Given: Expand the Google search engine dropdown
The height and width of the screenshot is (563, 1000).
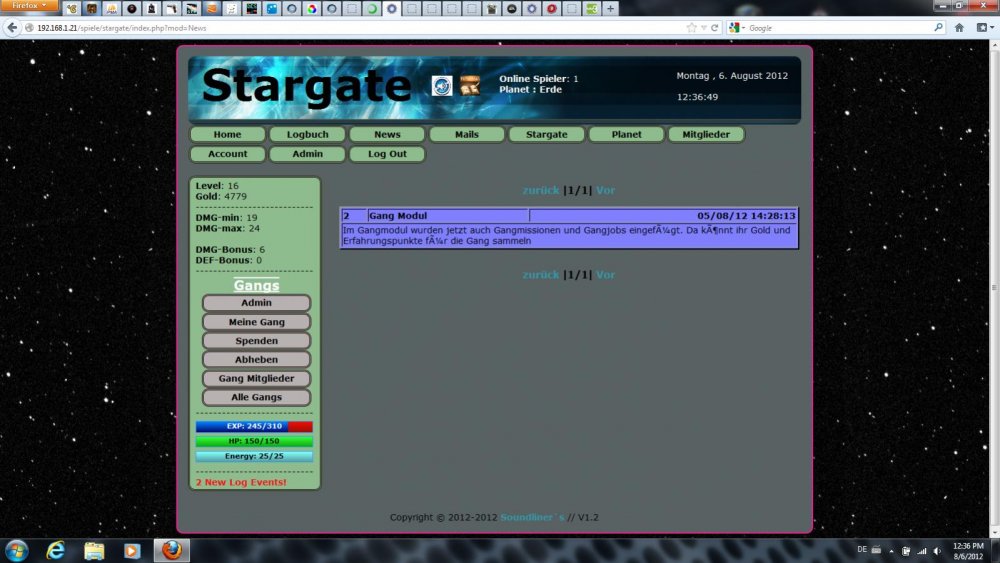Looking at the screenshot, I should tap(737, 28).
